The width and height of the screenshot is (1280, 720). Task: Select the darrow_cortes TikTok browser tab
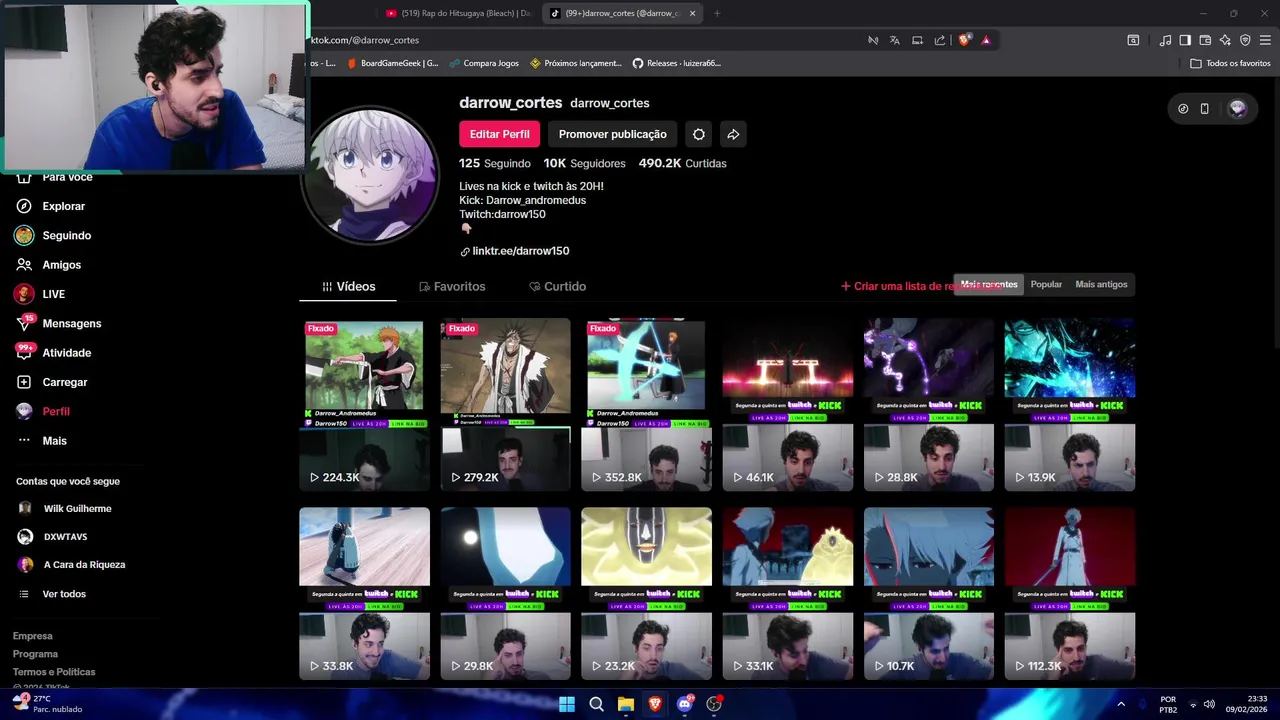point(620,13)
